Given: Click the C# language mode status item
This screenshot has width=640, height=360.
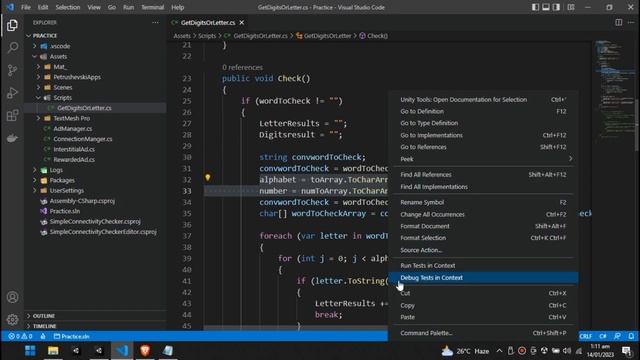Looking at the screenshot, I should (603, 336).
